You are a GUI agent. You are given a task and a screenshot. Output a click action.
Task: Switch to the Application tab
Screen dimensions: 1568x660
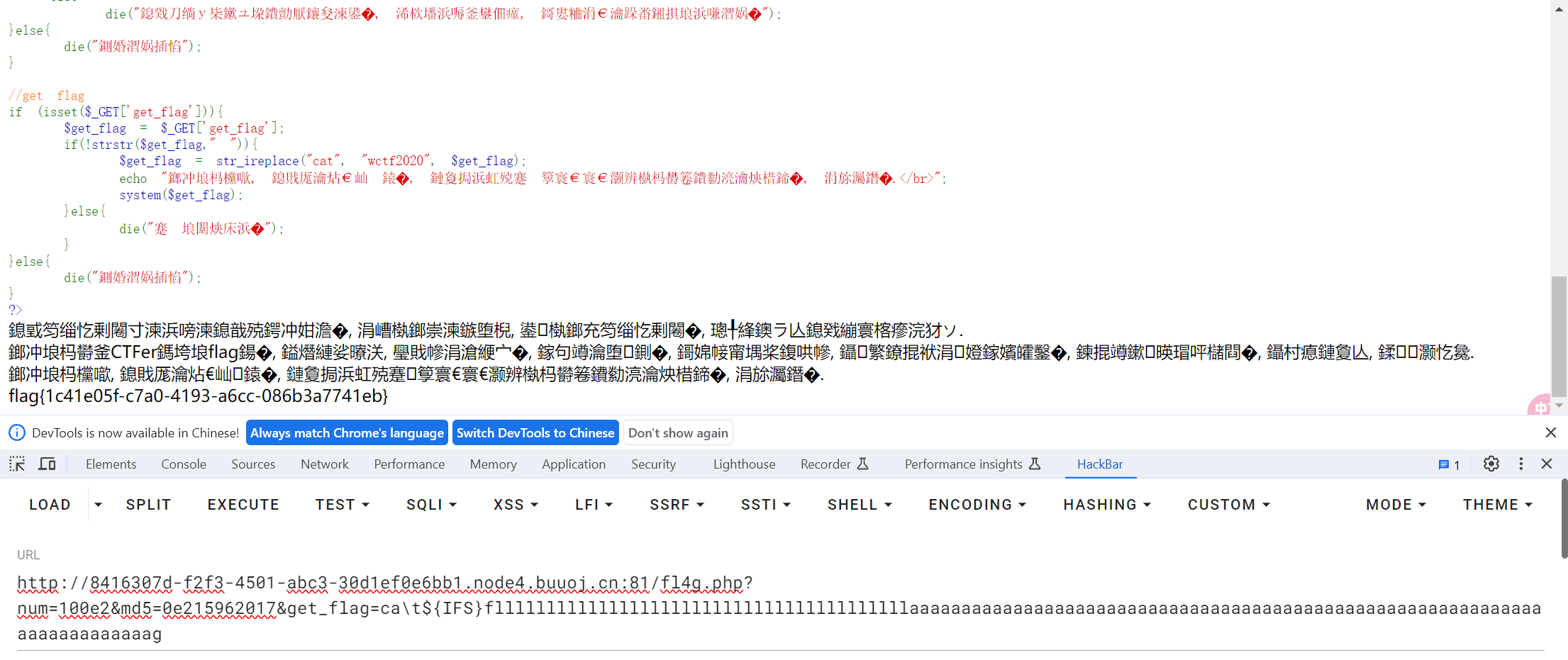tap(574, 464)
